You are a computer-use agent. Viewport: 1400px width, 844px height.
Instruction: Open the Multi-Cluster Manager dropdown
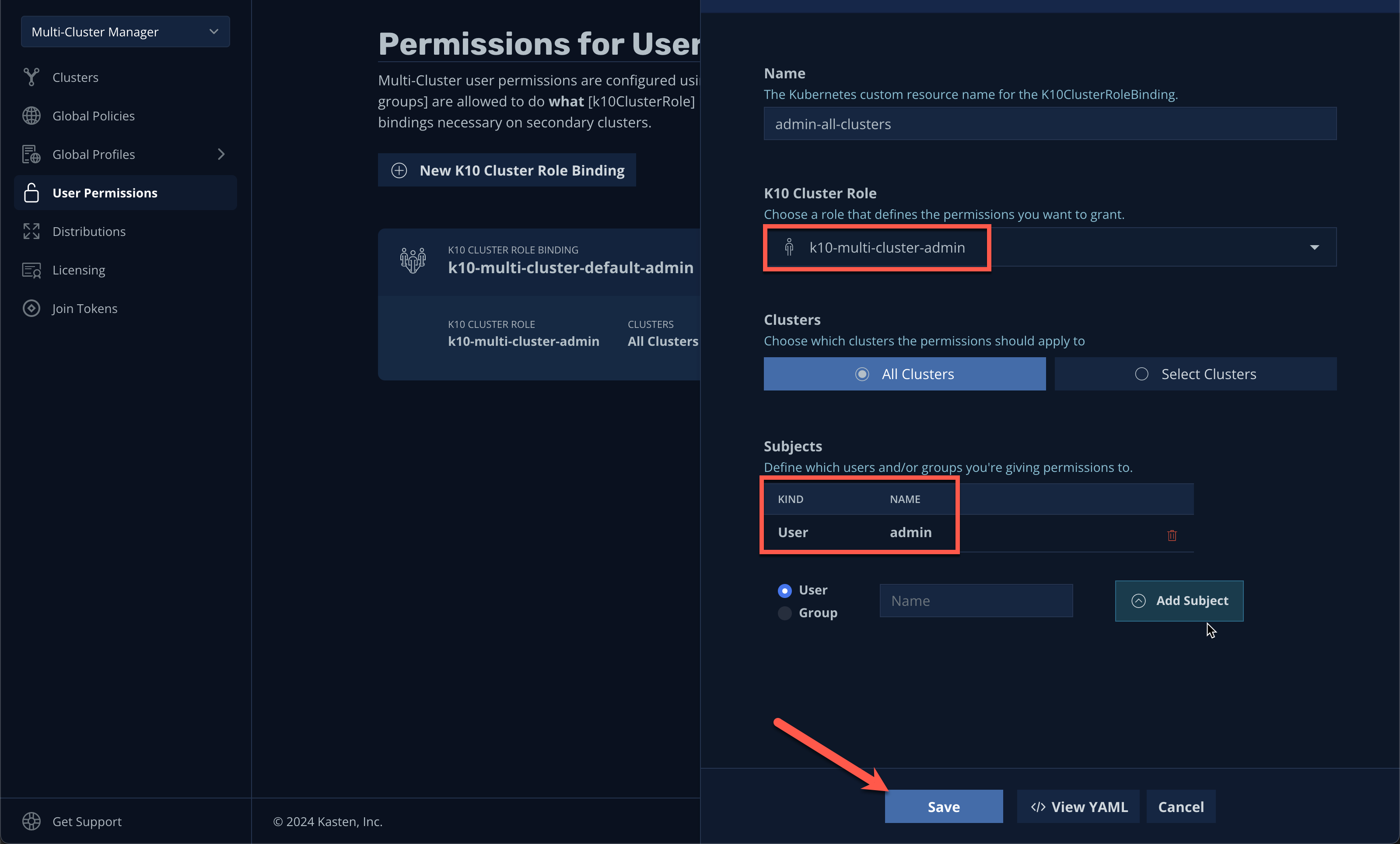pos(125,32)
